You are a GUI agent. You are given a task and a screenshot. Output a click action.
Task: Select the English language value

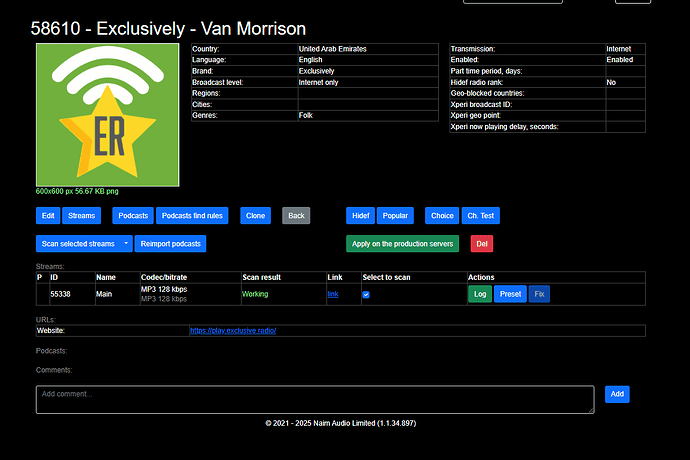[x=311, y=60]
